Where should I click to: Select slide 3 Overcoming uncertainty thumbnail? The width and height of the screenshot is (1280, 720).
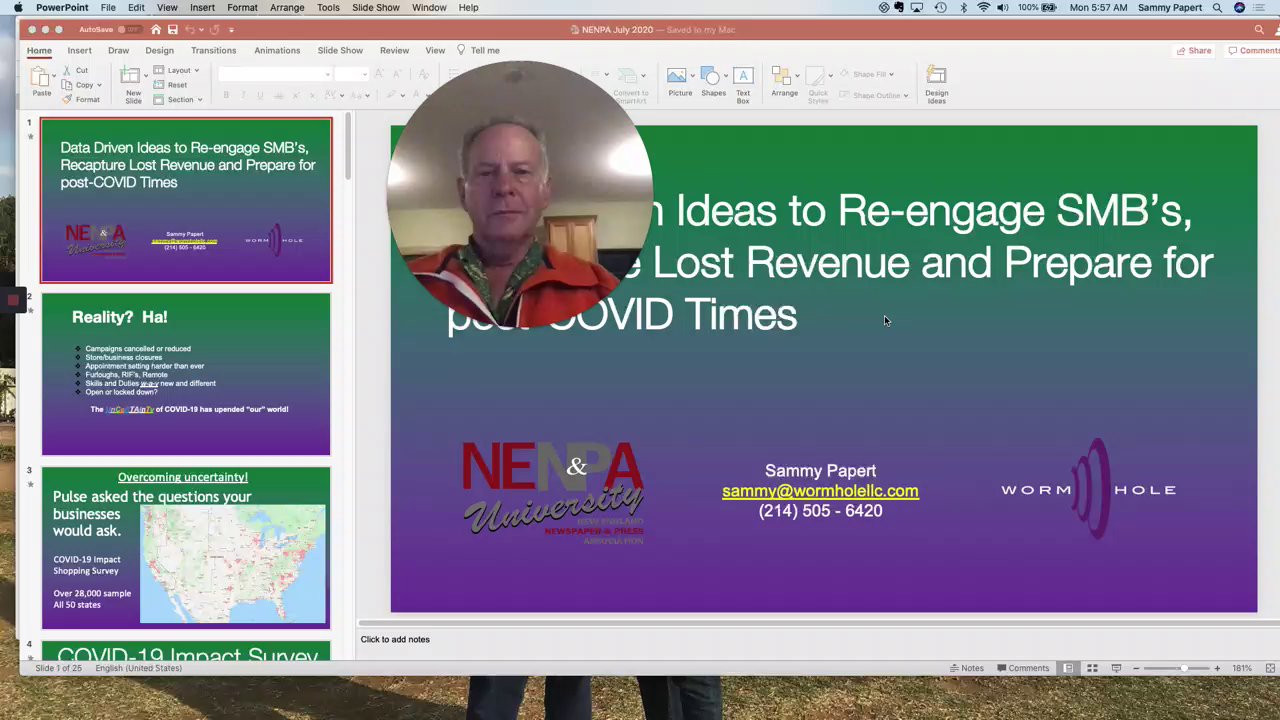186,548
